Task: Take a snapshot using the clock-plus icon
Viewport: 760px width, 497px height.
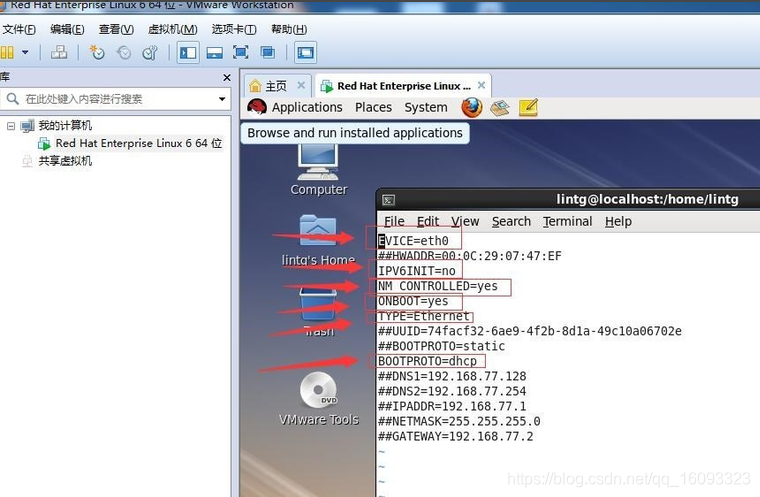Action: coord(97,52)
